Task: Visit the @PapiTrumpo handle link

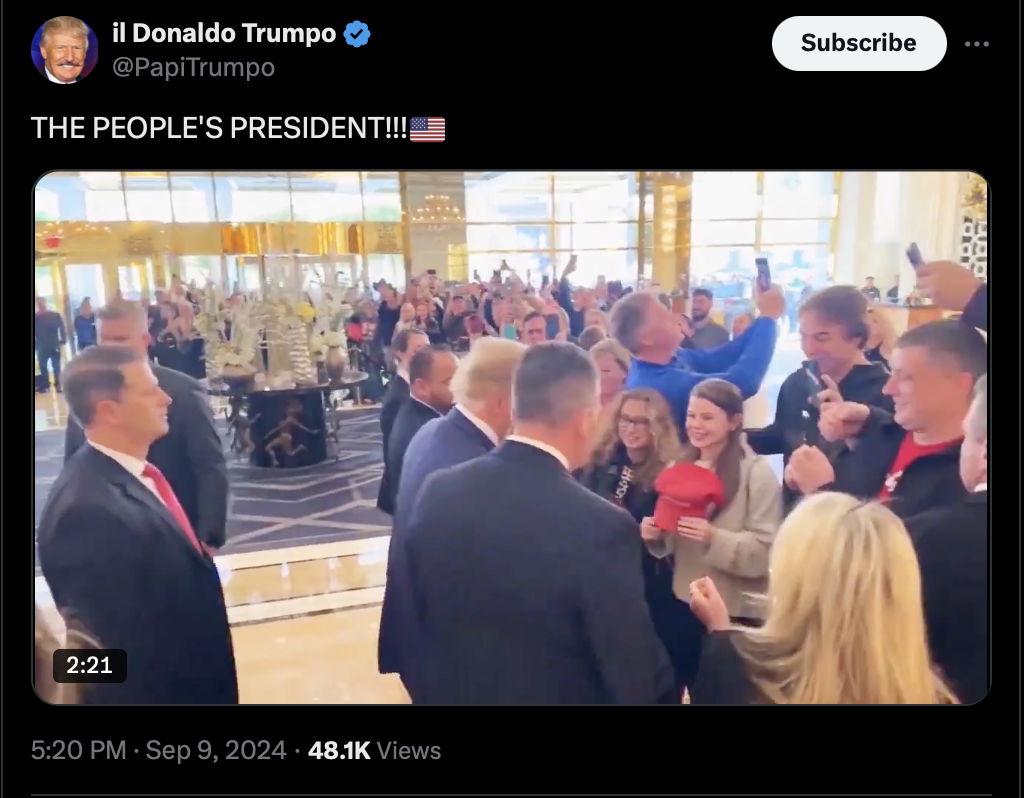Action: 193,67
